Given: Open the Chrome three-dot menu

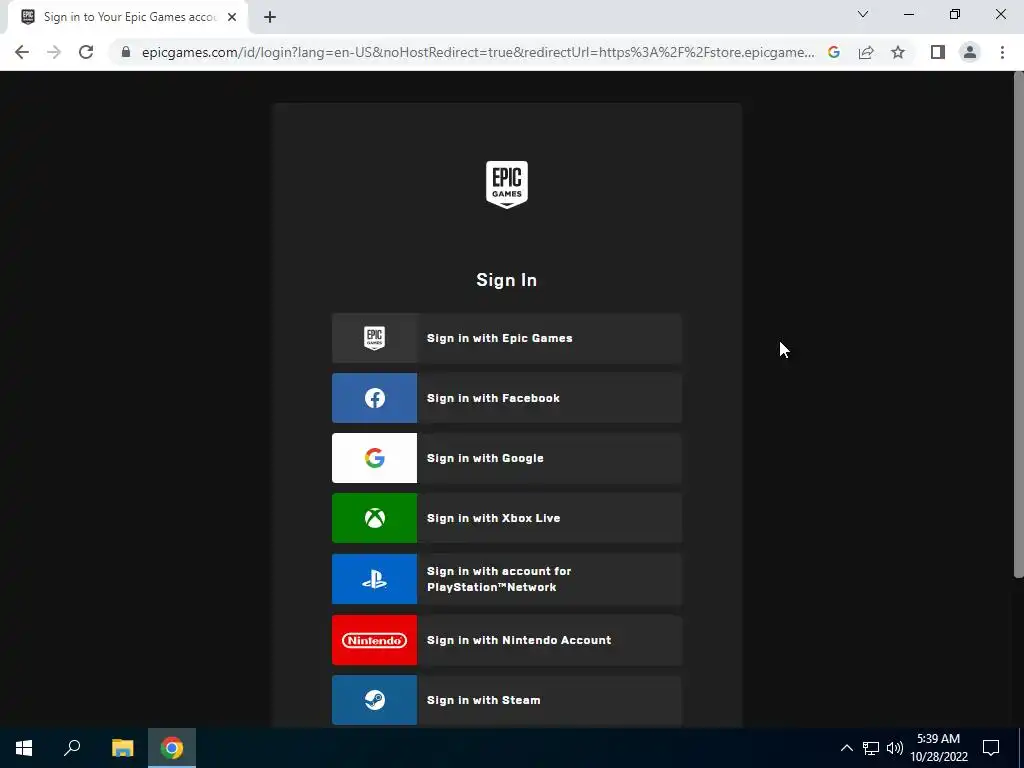Looking at the screenshot, I should [1002, 52].
